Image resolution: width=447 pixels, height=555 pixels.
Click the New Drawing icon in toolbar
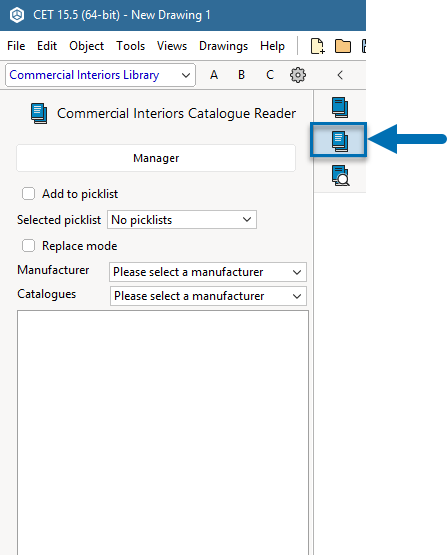coord(317,46)
